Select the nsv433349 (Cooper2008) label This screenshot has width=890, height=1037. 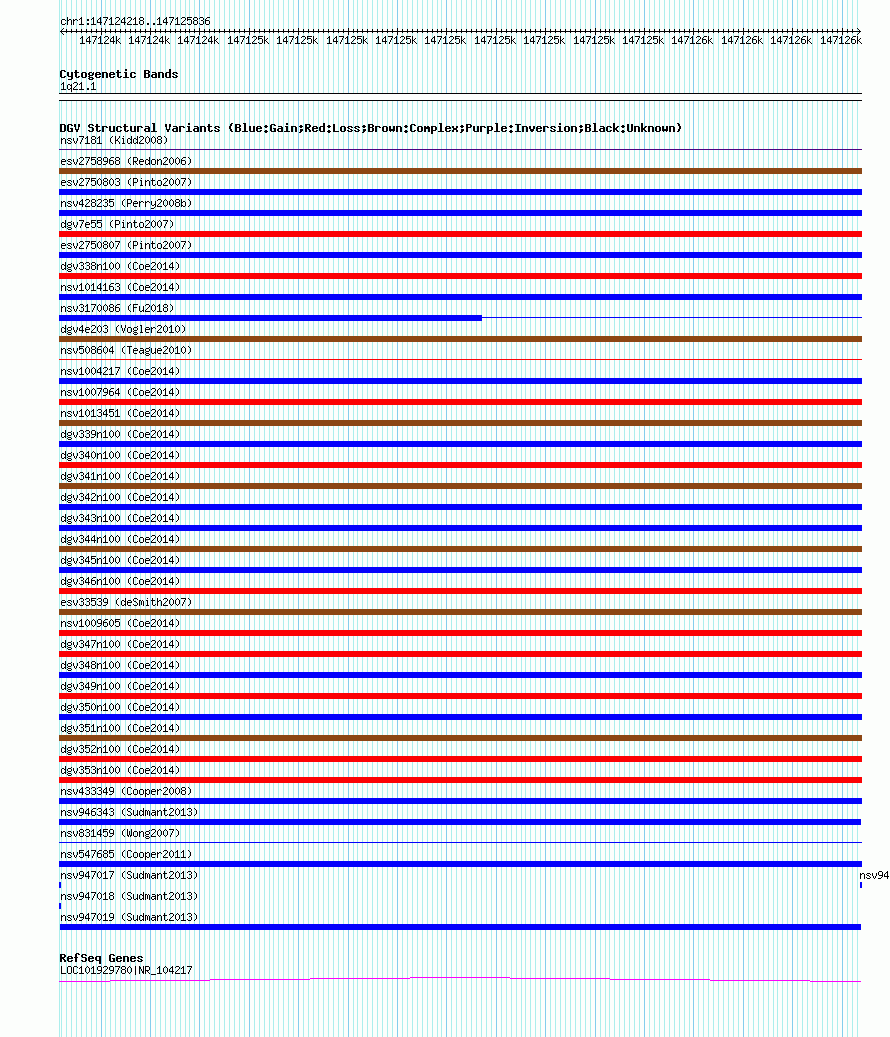click(x=126, y=791)
